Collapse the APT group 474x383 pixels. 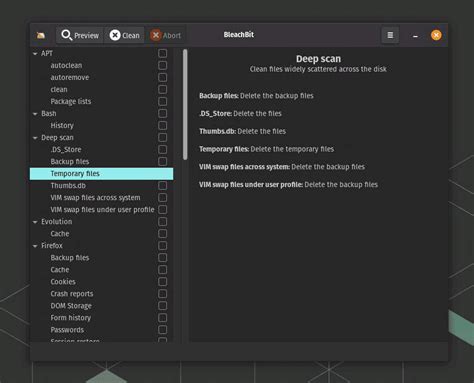pos(35,54)
